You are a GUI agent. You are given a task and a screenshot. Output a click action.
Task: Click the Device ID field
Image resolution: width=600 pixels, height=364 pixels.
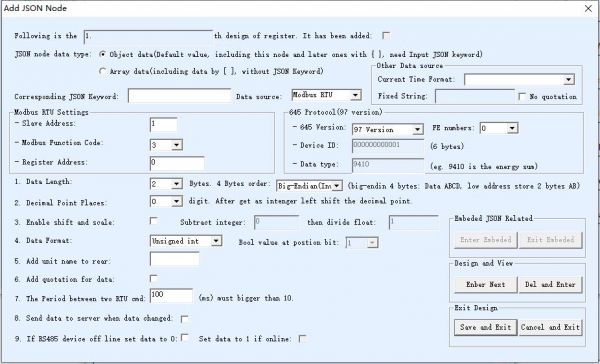(x=388, y=146)
